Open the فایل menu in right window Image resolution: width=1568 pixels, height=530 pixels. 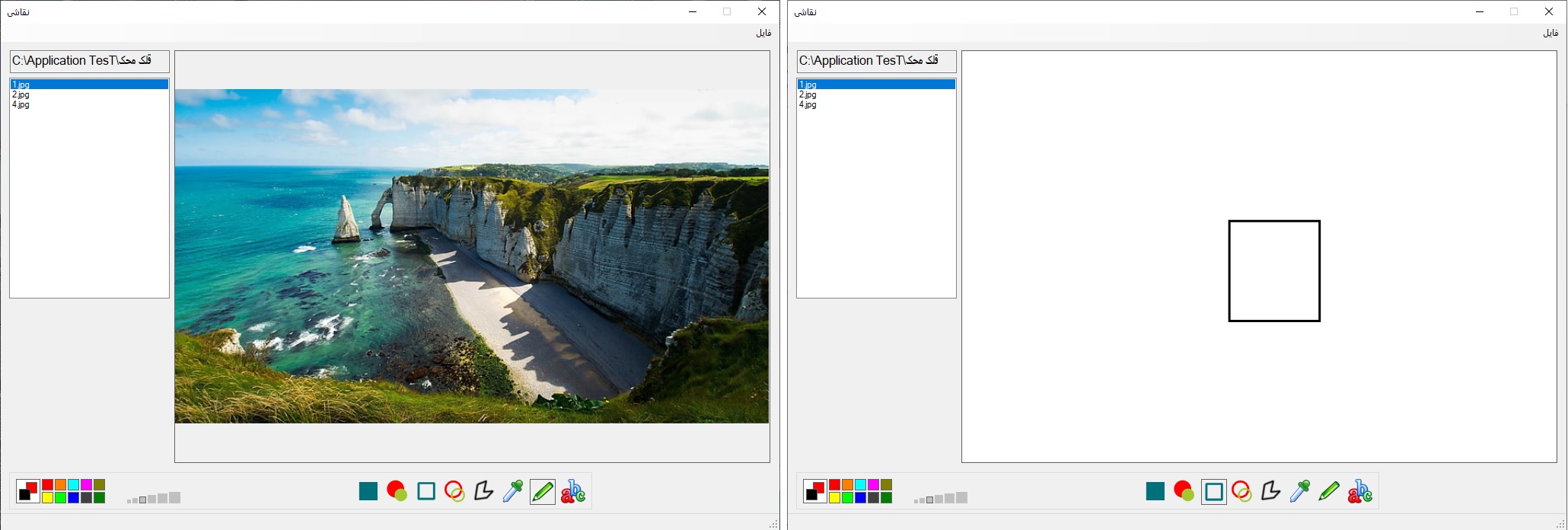1550,33
